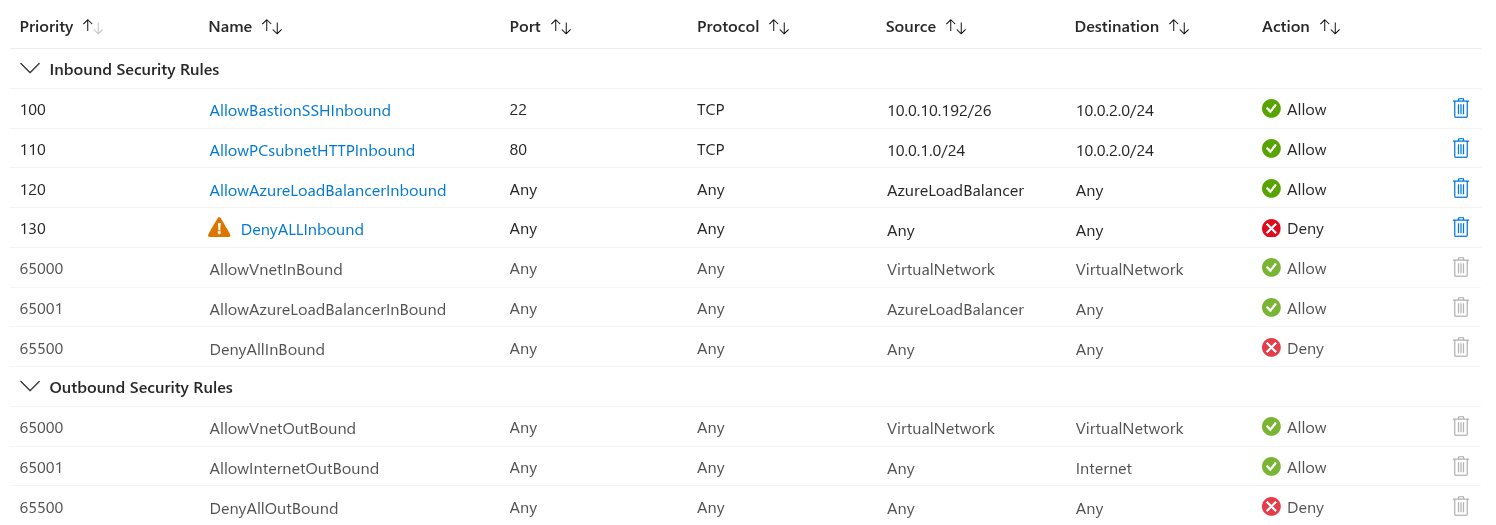Screen dimensions: 1496x525
Task: Collapse the Outbound Security Rules group
Action: click(30, 387)
